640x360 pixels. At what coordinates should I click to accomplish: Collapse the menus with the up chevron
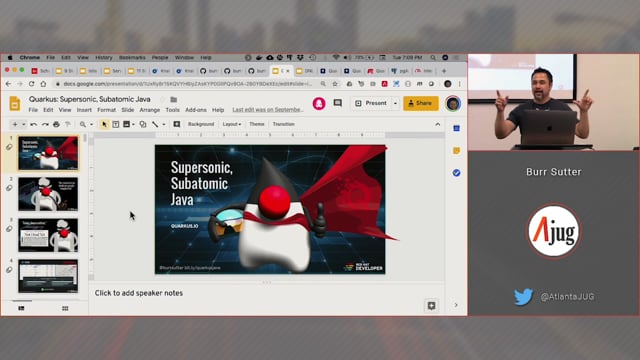click(x=438, y=124)
